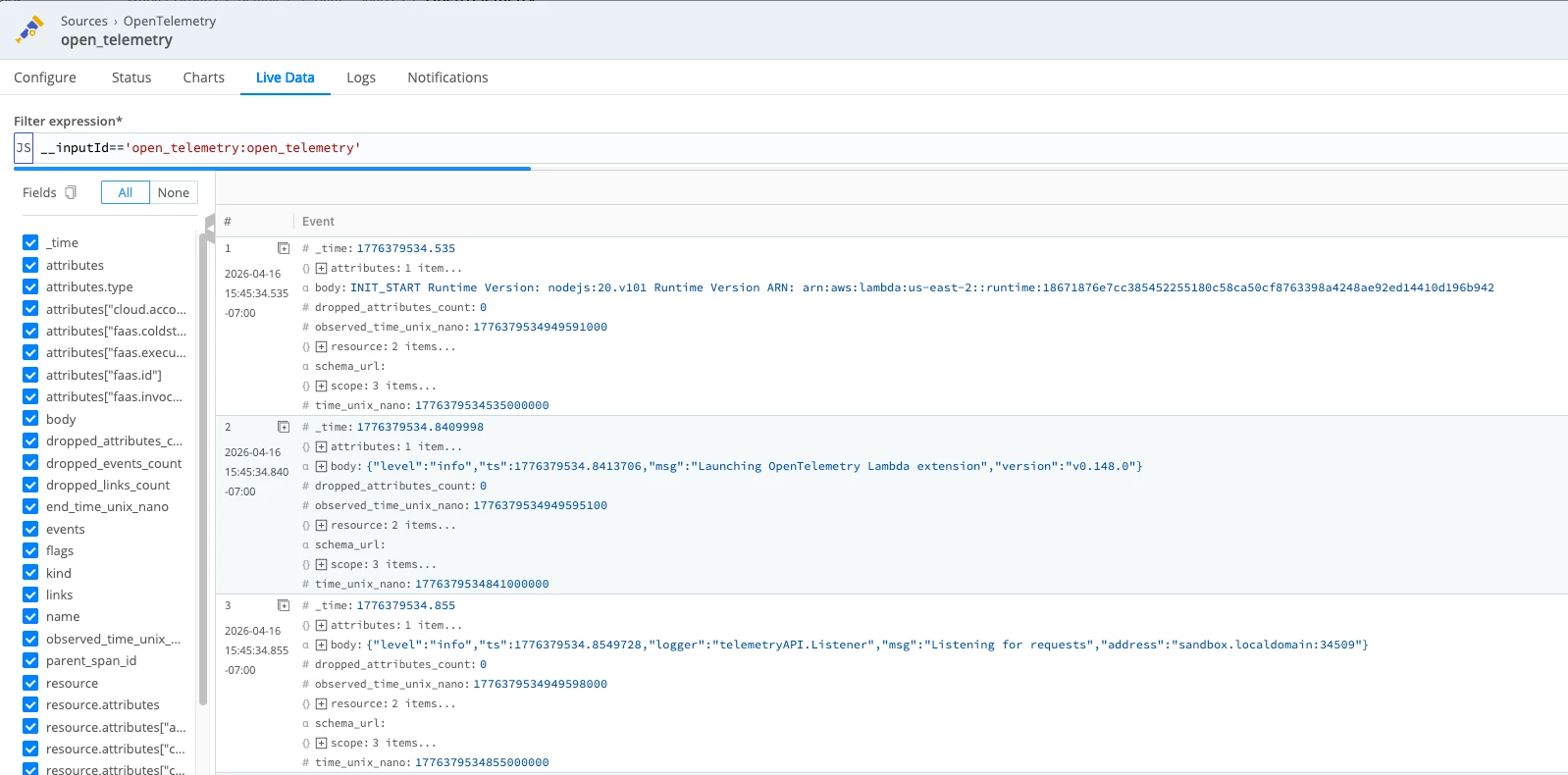Select the Live Data tab

click(x=286, y=77)
